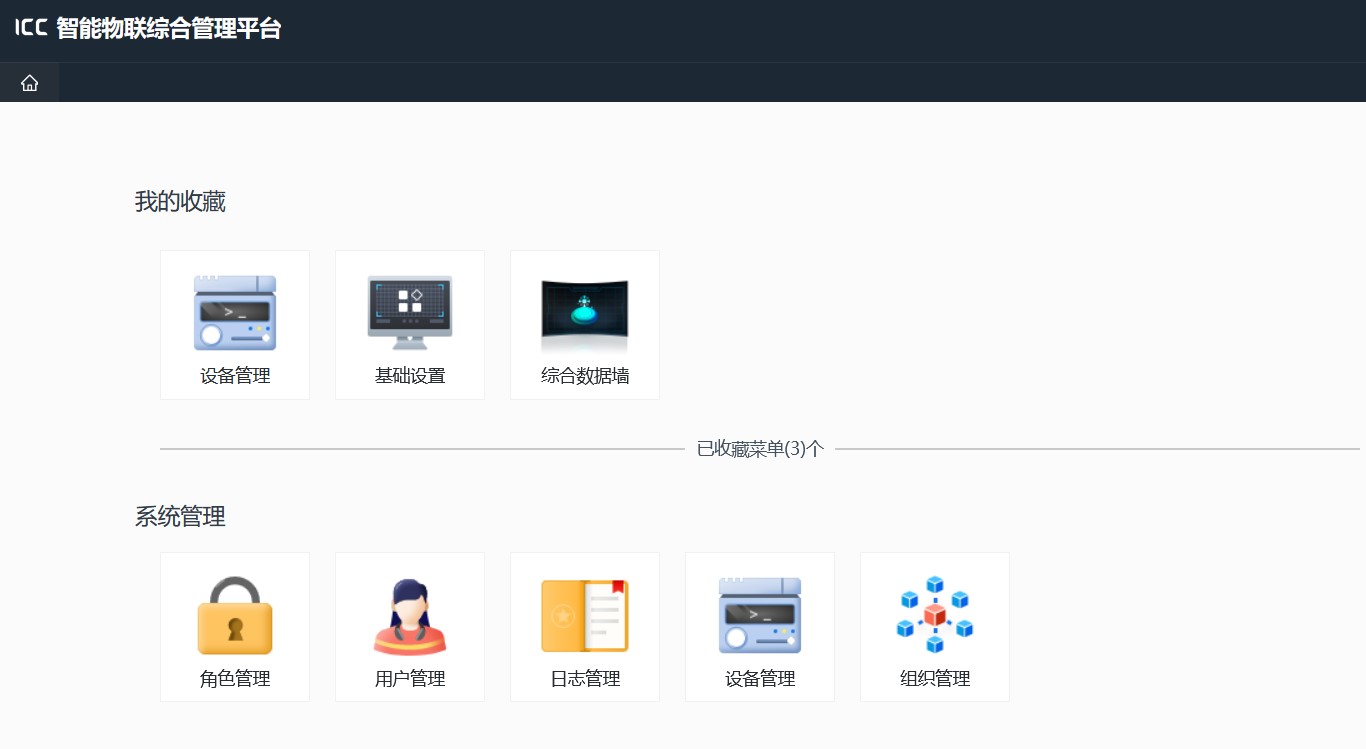1366x749 pixels.
Task: Launch 综合数据墙 from favorites
Action: coord(585,325)
